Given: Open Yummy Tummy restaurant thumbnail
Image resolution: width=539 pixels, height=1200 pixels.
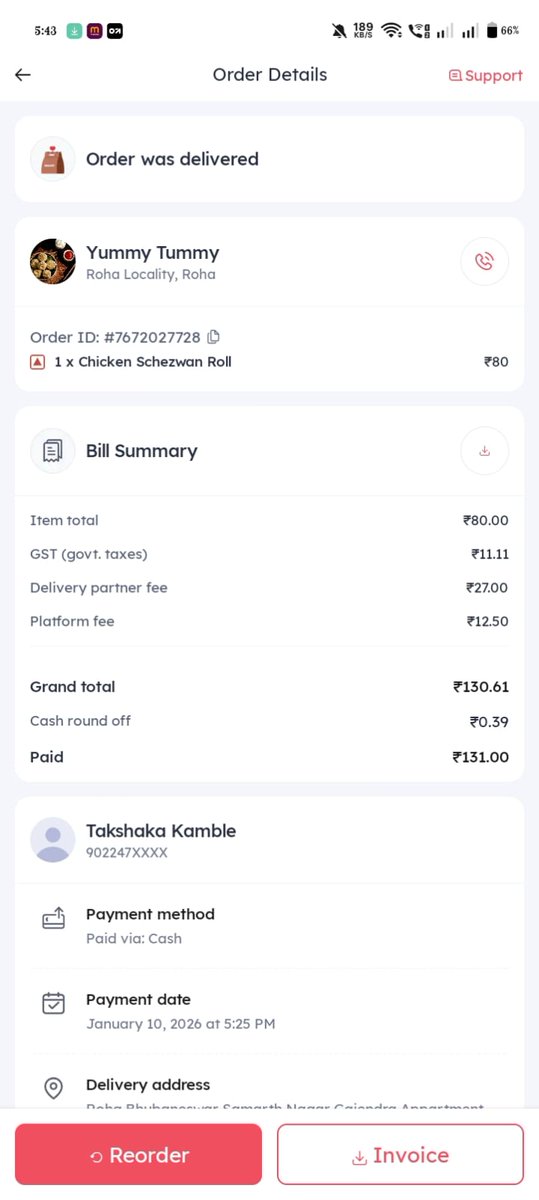Looking at the screenshot, I should [x=53, y=262].
